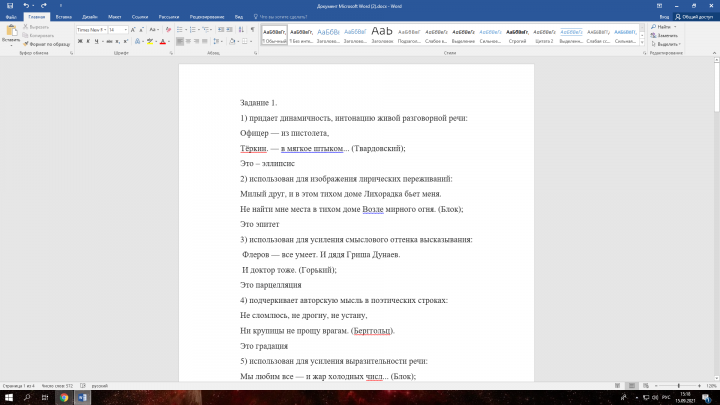Align text left
Screen dimensions: 720x405
pyautogui.click(x=180, y=41)
